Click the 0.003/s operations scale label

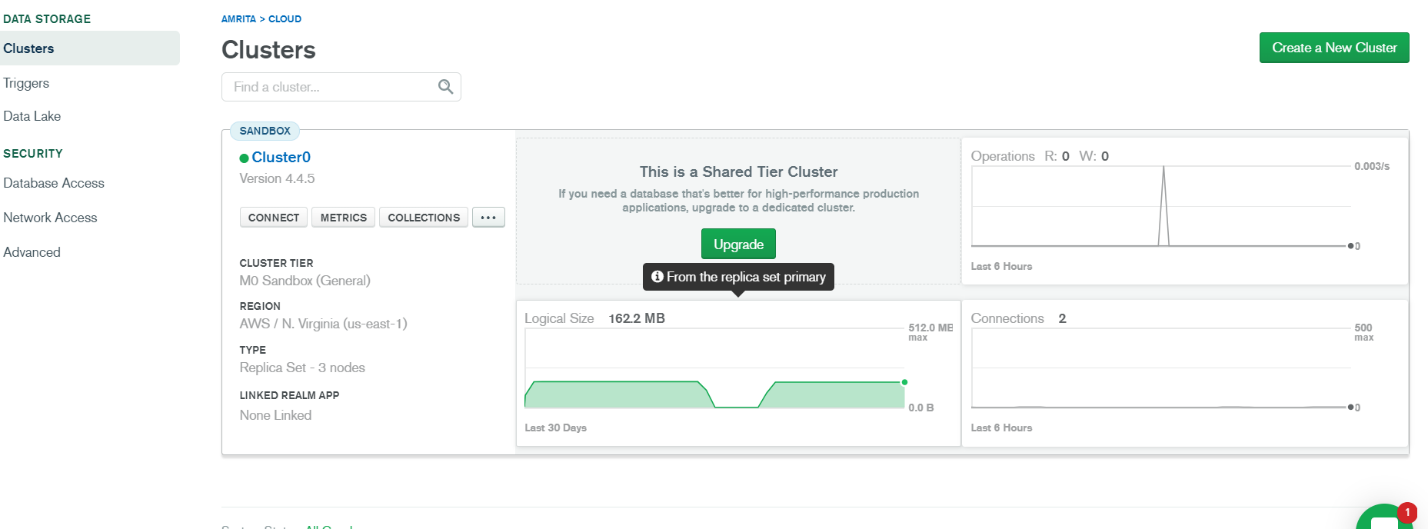pos(1372,166)
